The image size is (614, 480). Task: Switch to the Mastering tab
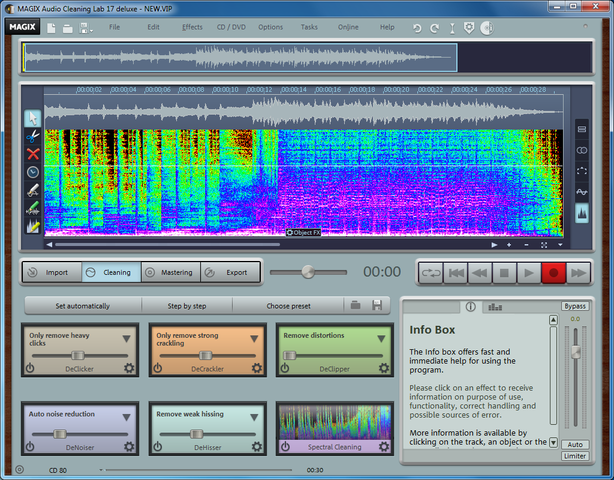pos(171,272)
